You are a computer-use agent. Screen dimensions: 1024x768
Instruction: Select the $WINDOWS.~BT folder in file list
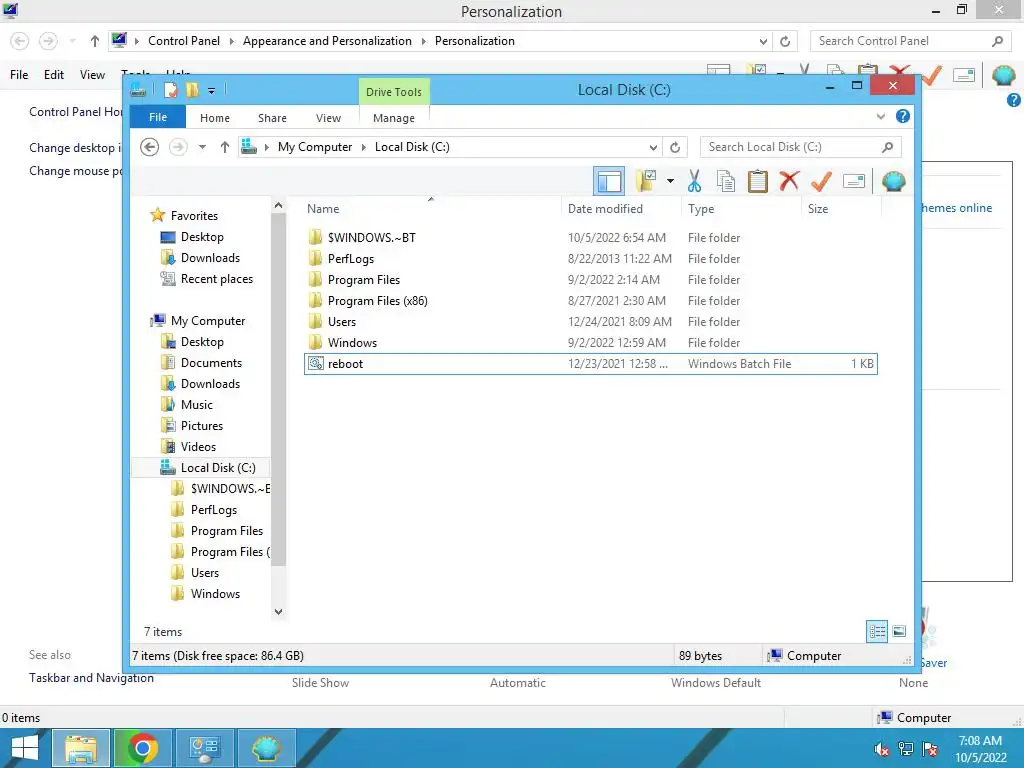click(591, 238)
